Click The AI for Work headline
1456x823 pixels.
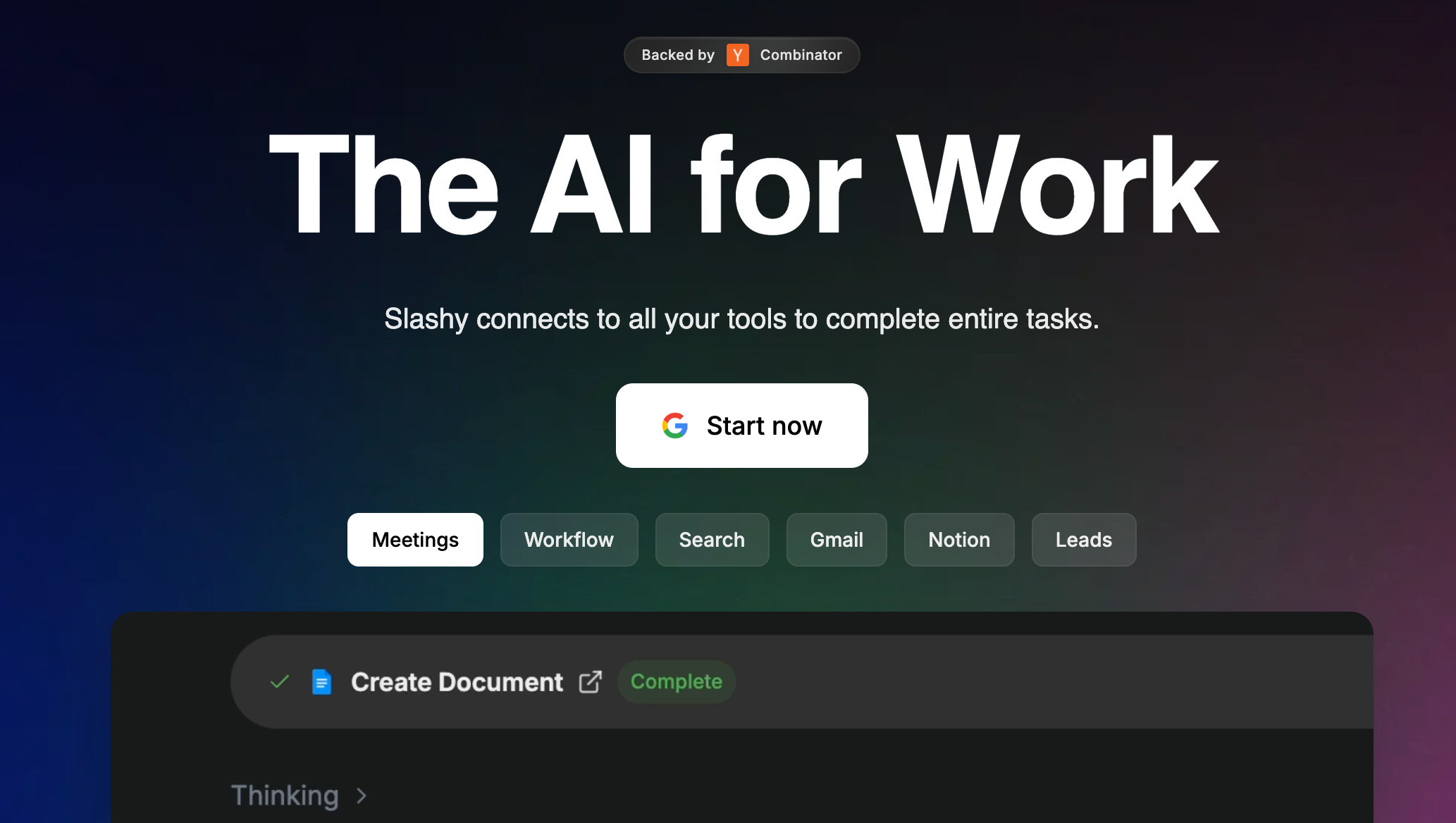[x=744, y=185]
